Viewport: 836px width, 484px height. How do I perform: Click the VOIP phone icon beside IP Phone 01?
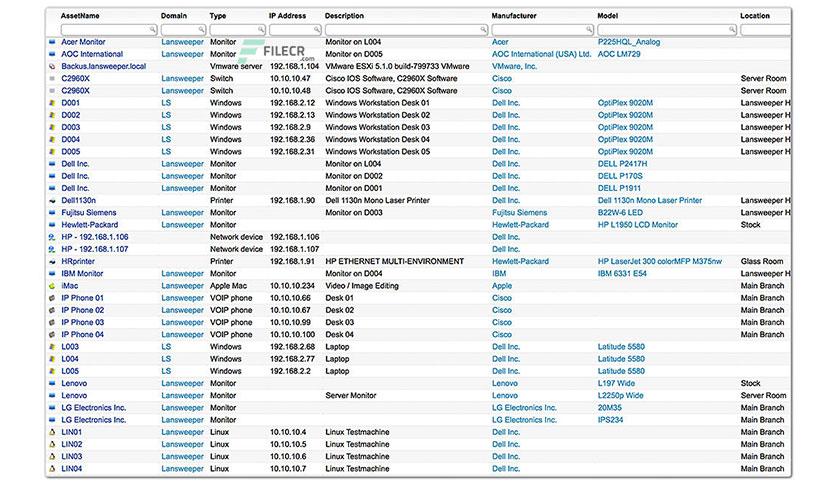tap(52, 298)
